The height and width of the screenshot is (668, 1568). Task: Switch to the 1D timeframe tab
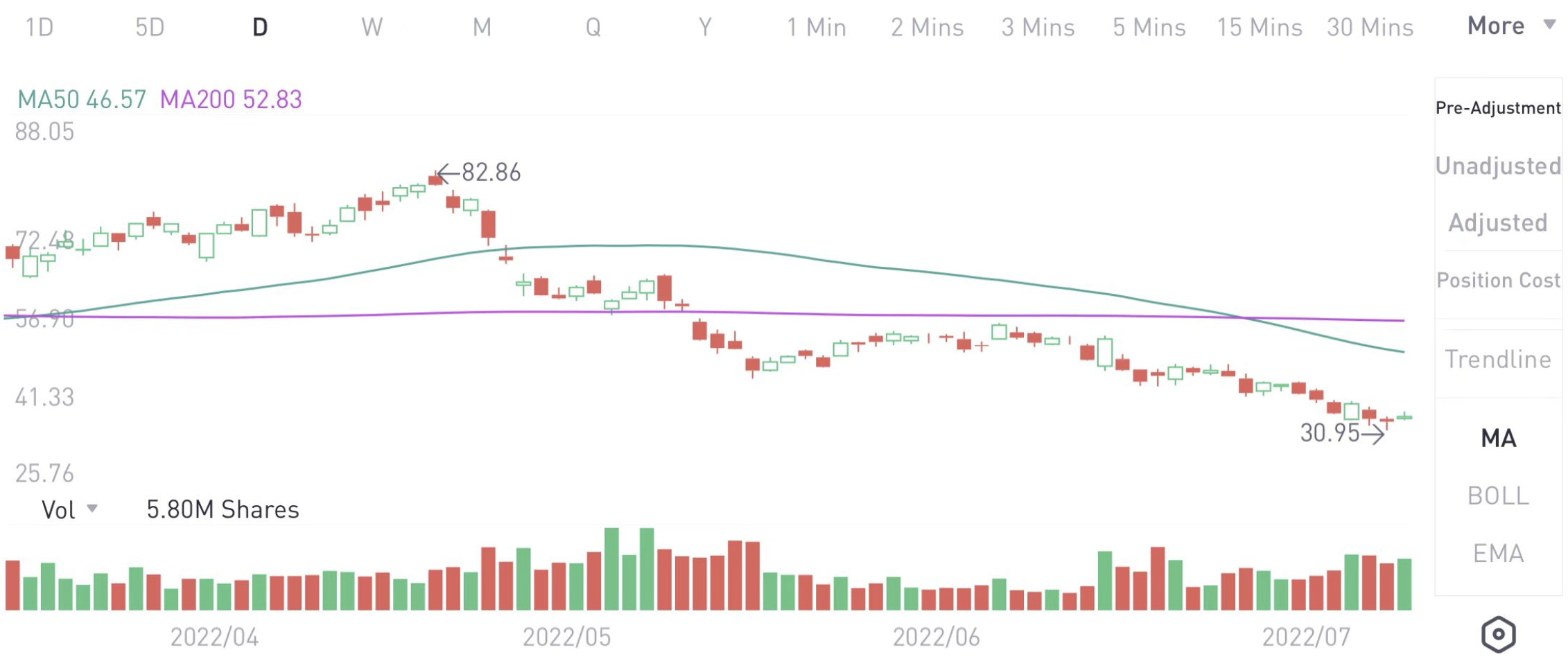click(40, 28)
